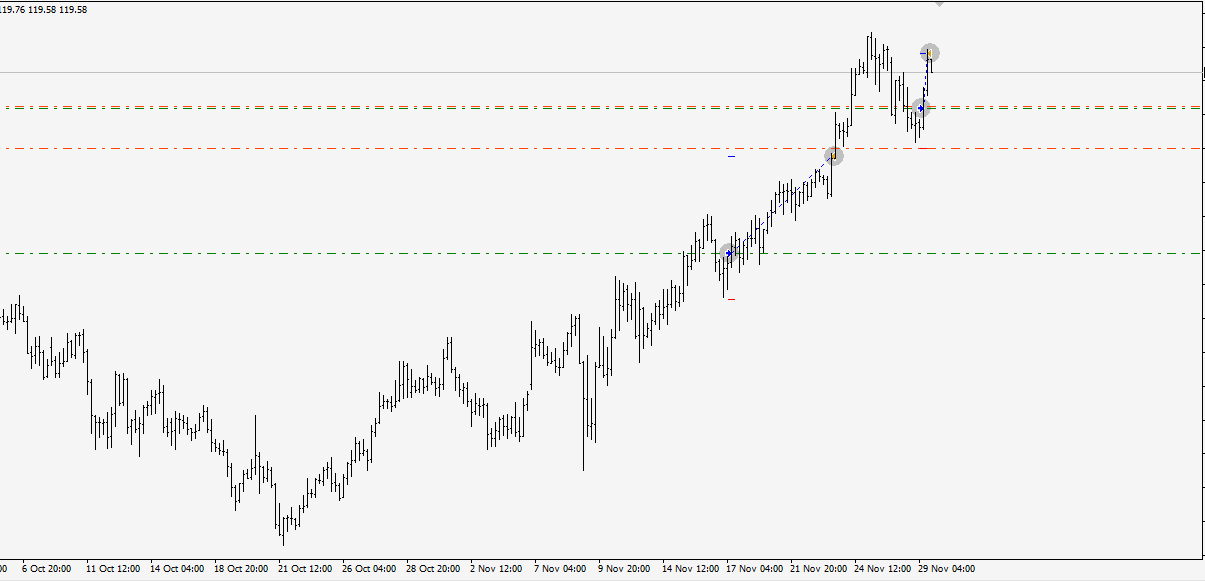
Task: Select the long dotted blue trade line from 17 Nov
Action: 780,205
